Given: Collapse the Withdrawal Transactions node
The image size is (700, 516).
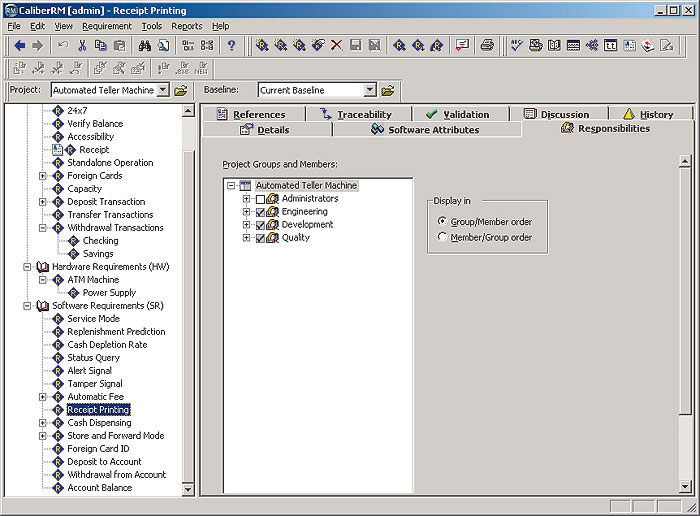Looking at the screenshot, I should 42,228.
